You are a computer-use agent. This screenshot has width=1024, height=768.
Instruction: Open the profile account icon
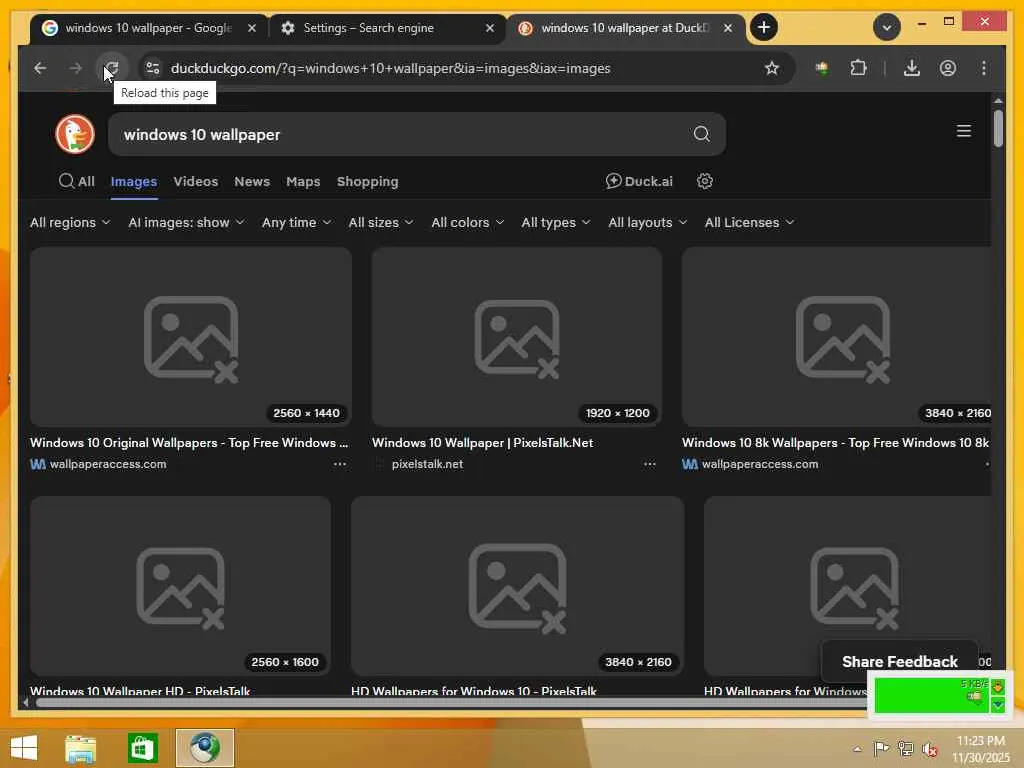click(948, 68)
